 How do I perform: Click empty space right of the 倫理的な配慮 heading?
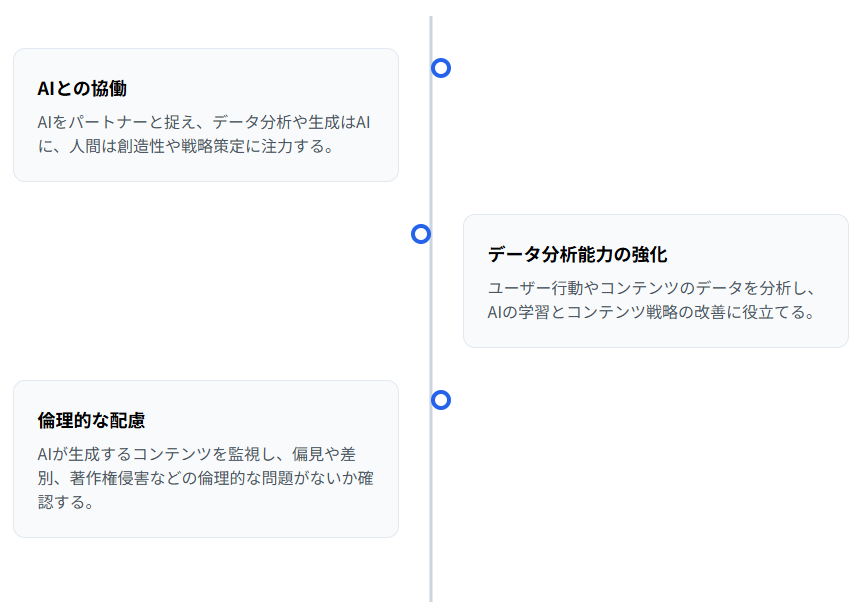(x=270, y=420)
